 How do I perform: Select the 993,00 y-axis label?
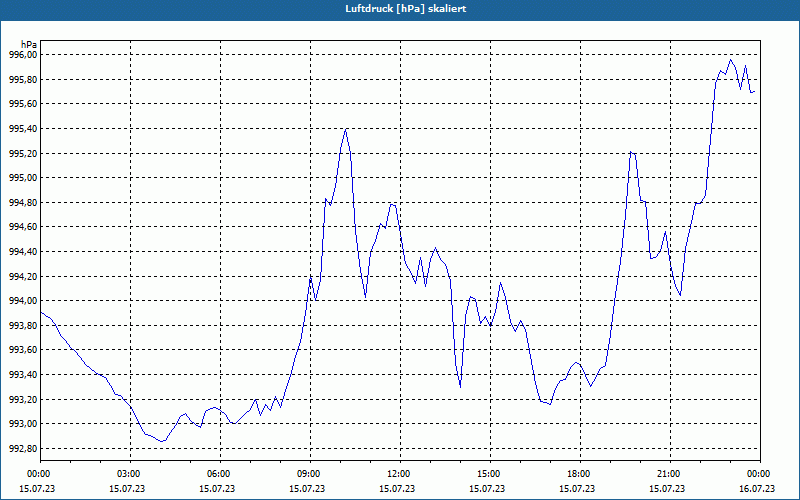(23, 424)
